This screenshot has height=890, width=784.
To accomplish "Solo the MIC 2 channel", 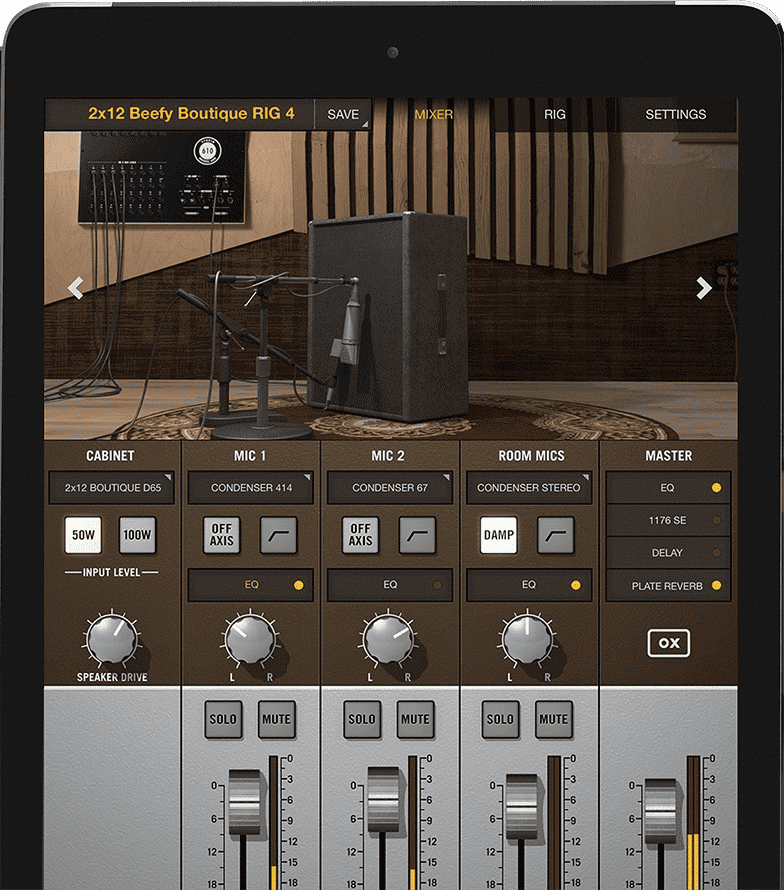I will click(x=361, y=719).
